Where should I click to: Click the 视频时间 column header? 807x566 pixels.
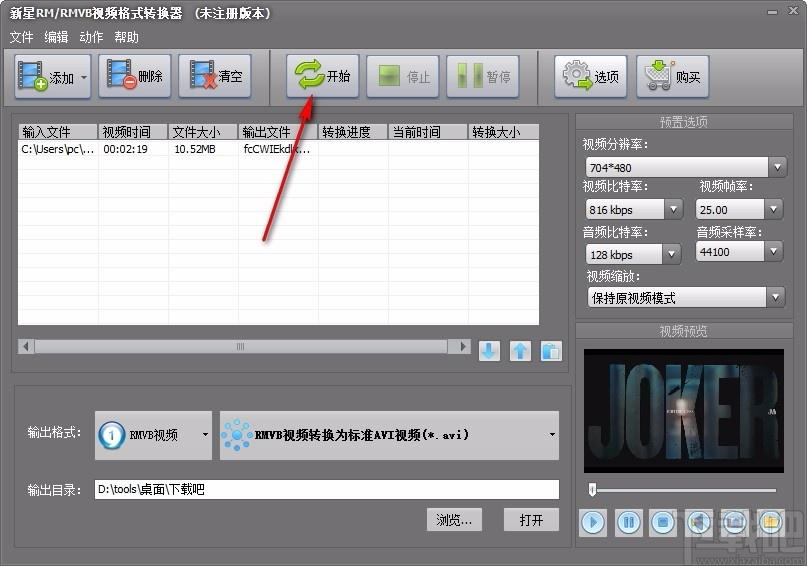tap(133, 132)
